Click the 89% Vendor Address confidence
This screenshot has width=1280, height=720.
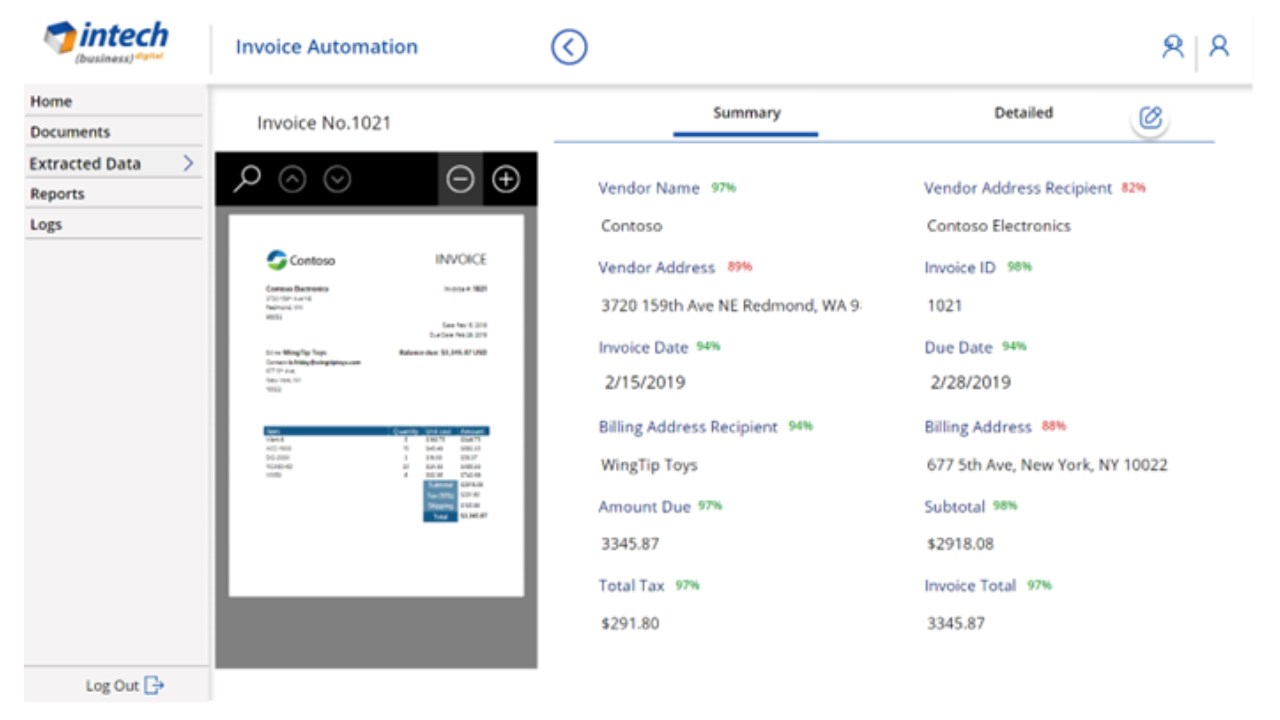(740, 267)
